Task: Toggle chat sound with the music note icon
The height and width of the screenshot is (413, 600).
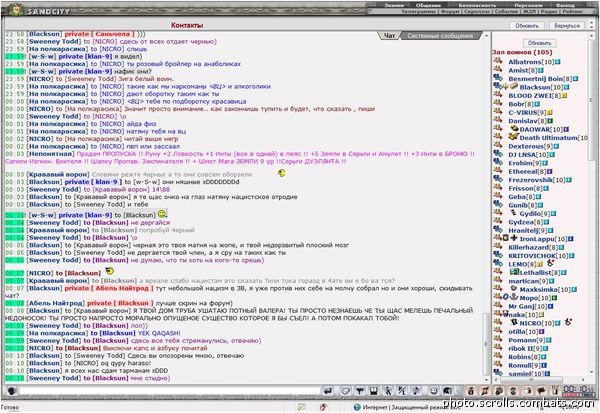Action: tap(416, 391)
